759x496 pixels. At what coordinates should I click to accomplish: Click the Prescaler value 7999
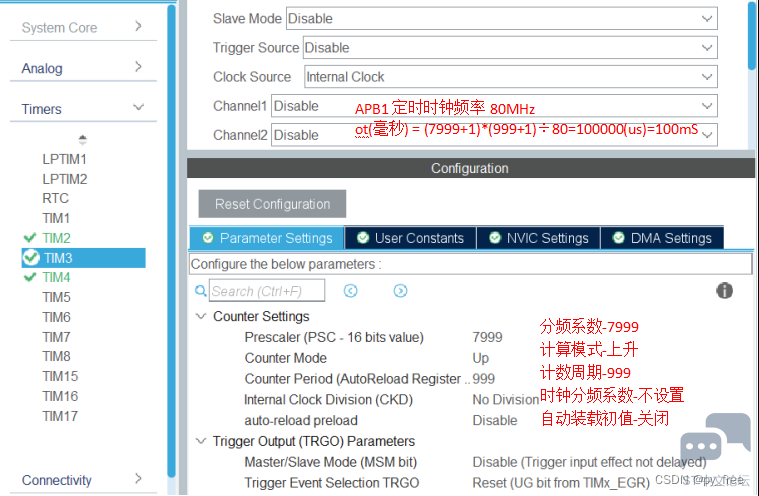[x=489, y=337]
